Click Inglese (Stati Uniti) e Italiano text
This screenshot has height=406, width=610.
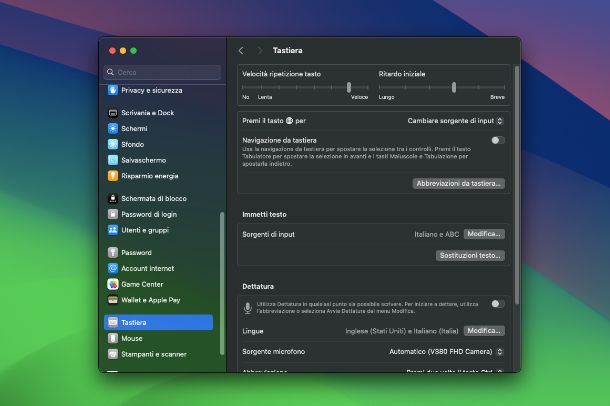(x=402, y=331)
